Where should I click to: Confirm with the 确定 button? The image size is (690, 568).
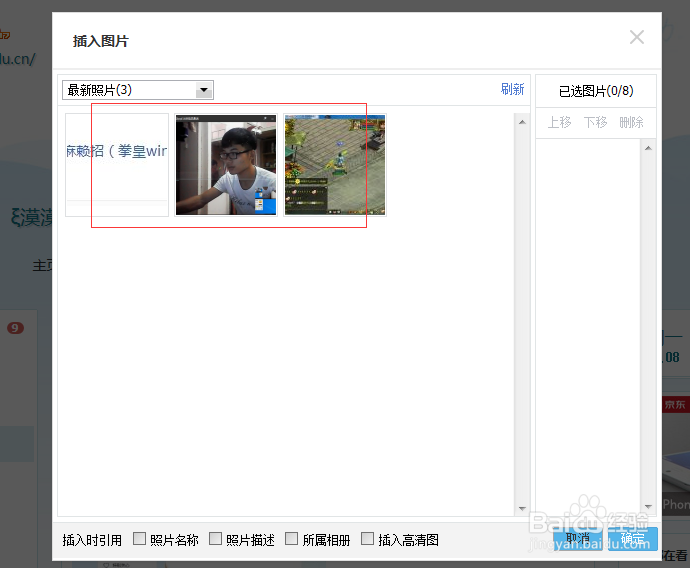coord(633,539)
